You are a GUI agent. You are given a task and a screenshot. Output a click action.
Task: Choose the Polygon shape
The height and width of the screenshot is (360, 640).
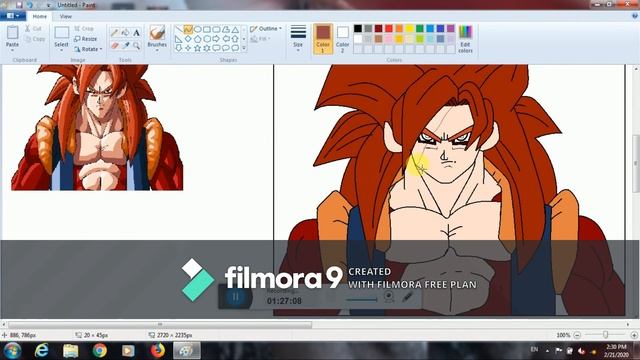click(226, 29)
